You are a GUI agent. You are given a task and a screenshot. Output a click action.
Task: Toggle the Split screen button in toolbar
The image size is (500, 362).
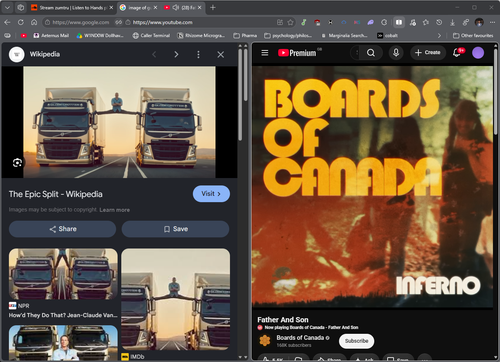click(x=399, y=22)
